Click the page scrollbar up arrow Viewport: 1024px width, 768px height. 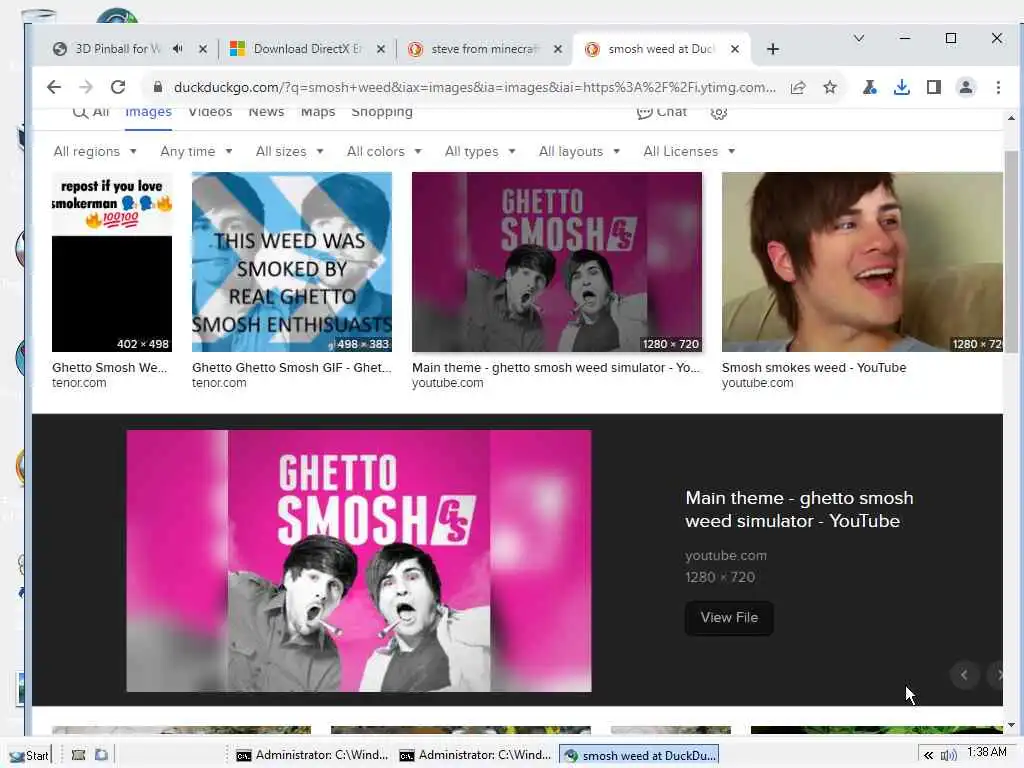1011,118
